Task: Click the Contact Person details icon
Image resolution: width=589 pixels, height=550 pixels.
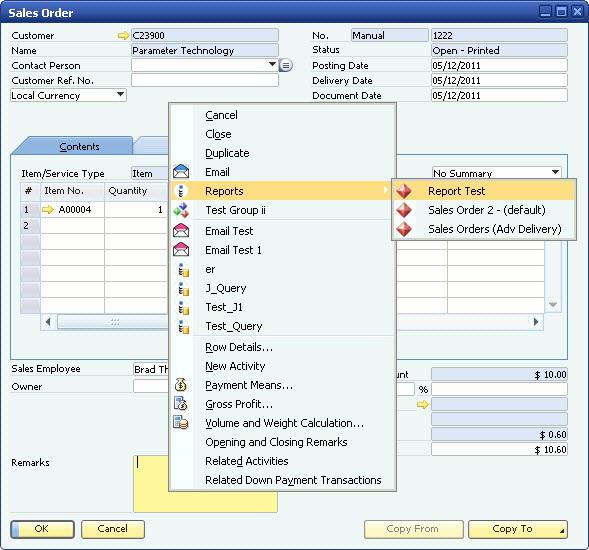Action: coord(286,66)
